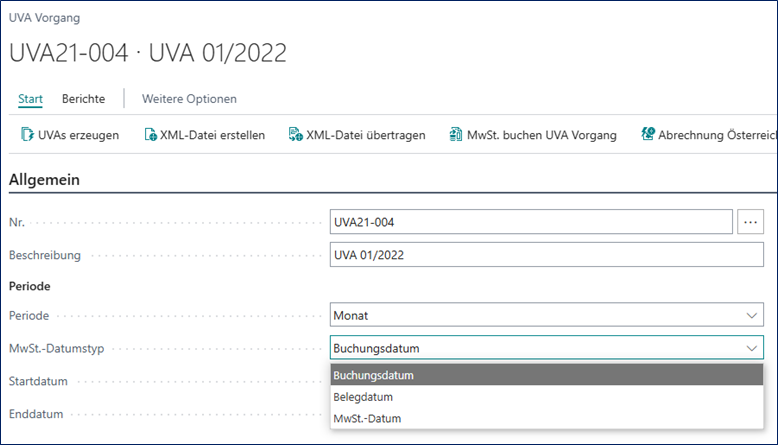This screenshot has width=778, height=445.
Task: Open Weitere Optionen menu
Action: pyautogui.click(x=189, y=99)
